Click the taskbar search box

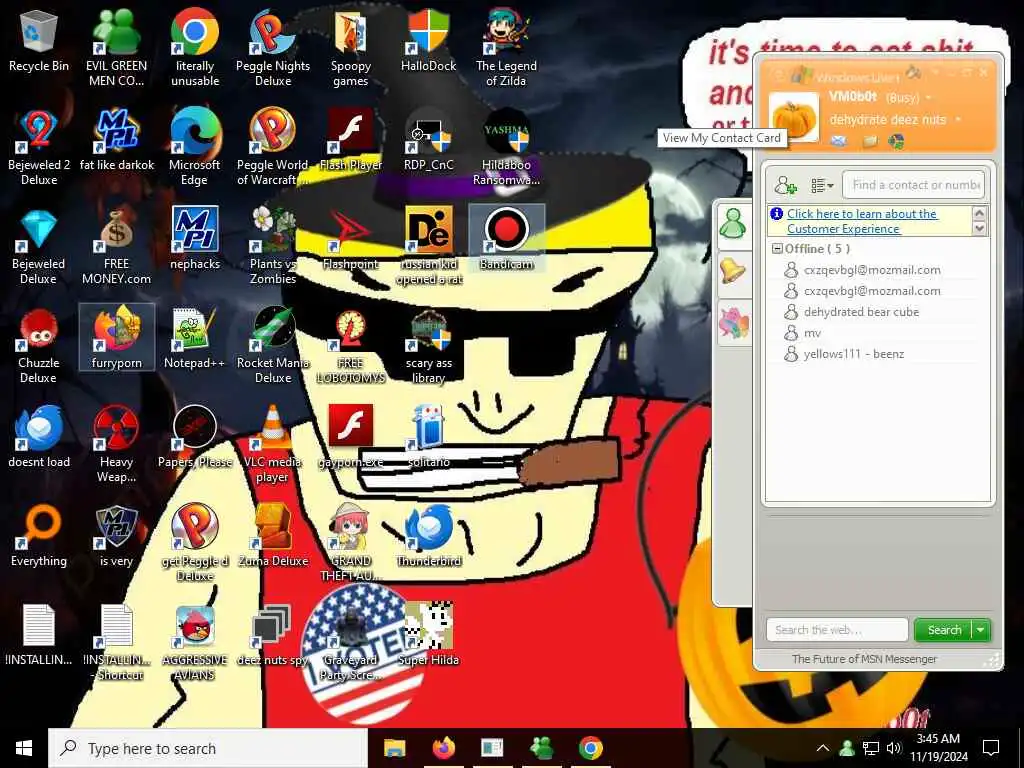(x=208, y=748)
